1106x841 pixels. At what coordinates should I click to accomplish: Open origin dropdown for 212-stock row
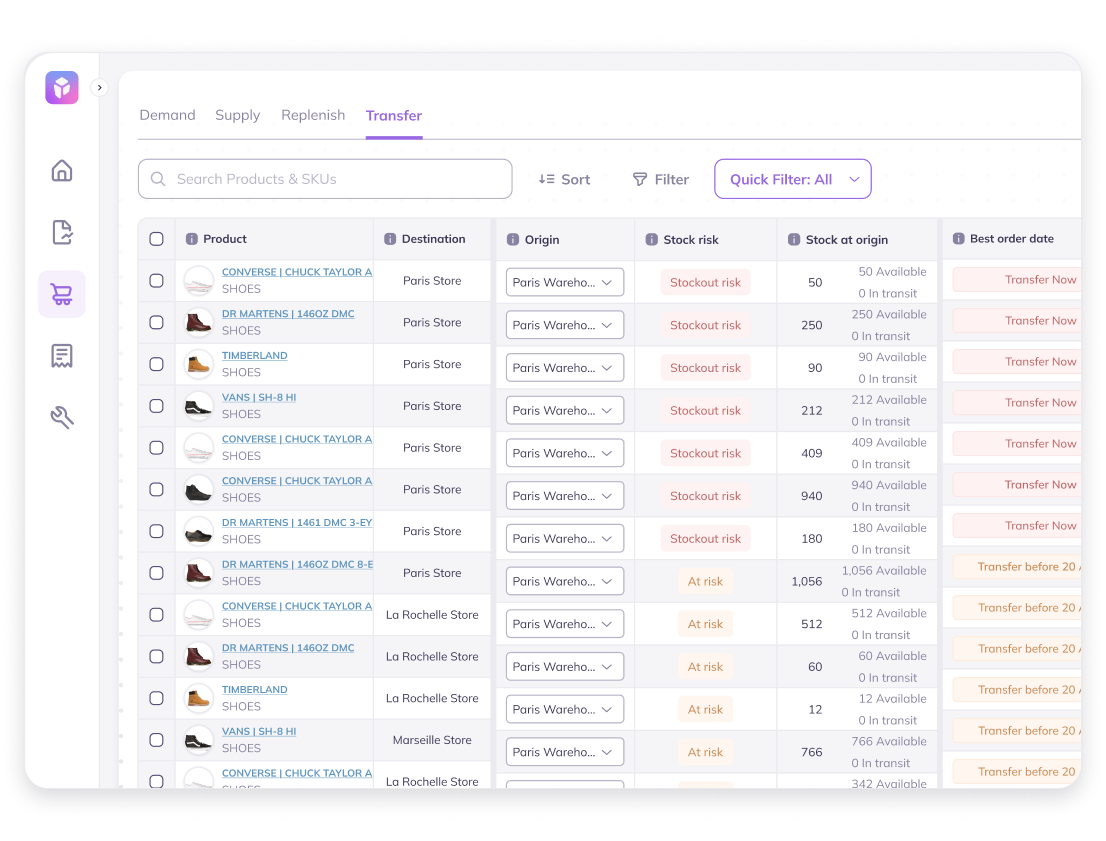pos(565,411)
